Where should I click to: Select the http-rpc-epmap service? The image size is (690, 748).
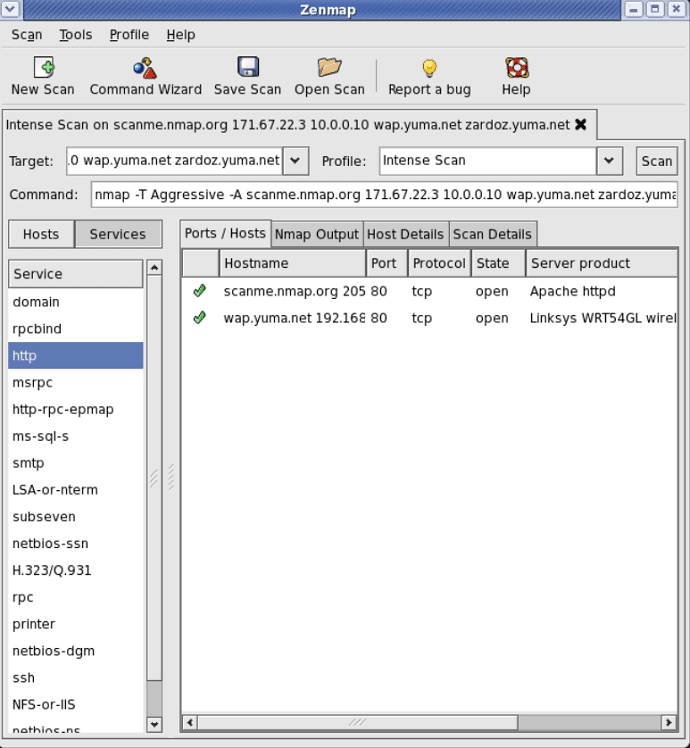[75, 409]
